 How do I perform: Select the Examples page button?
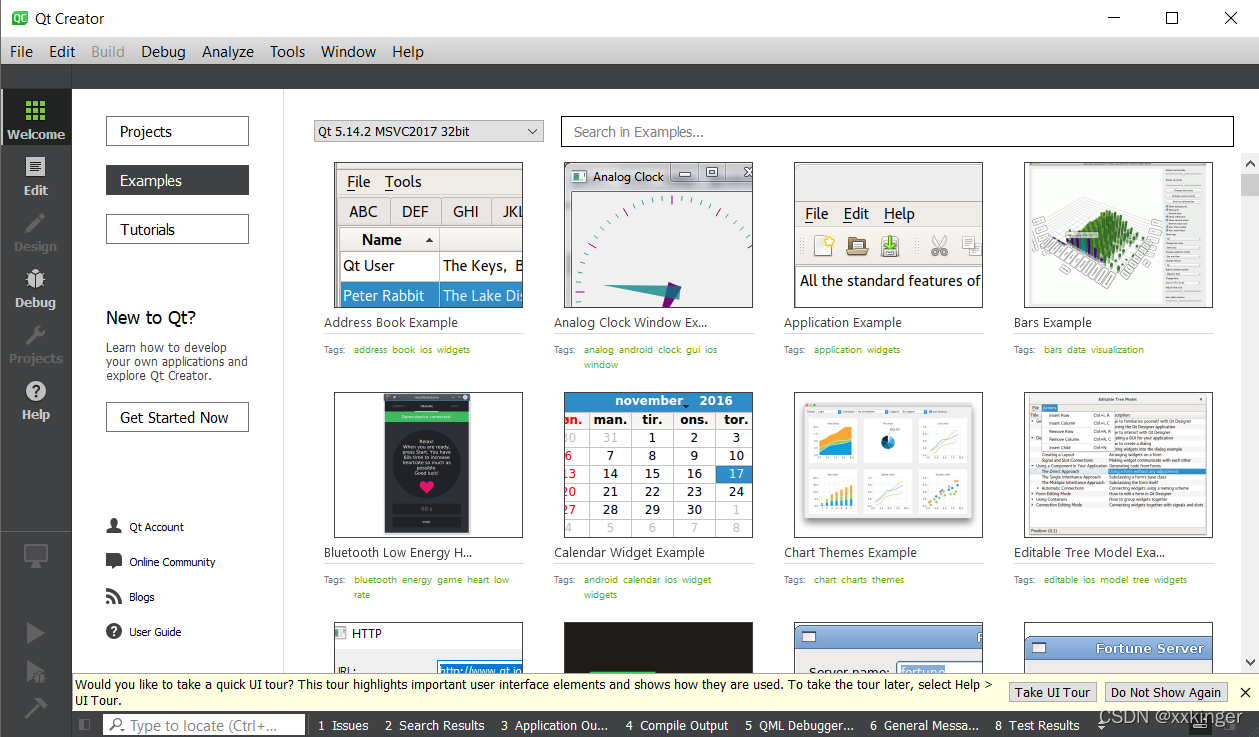(x=177, y=180)
